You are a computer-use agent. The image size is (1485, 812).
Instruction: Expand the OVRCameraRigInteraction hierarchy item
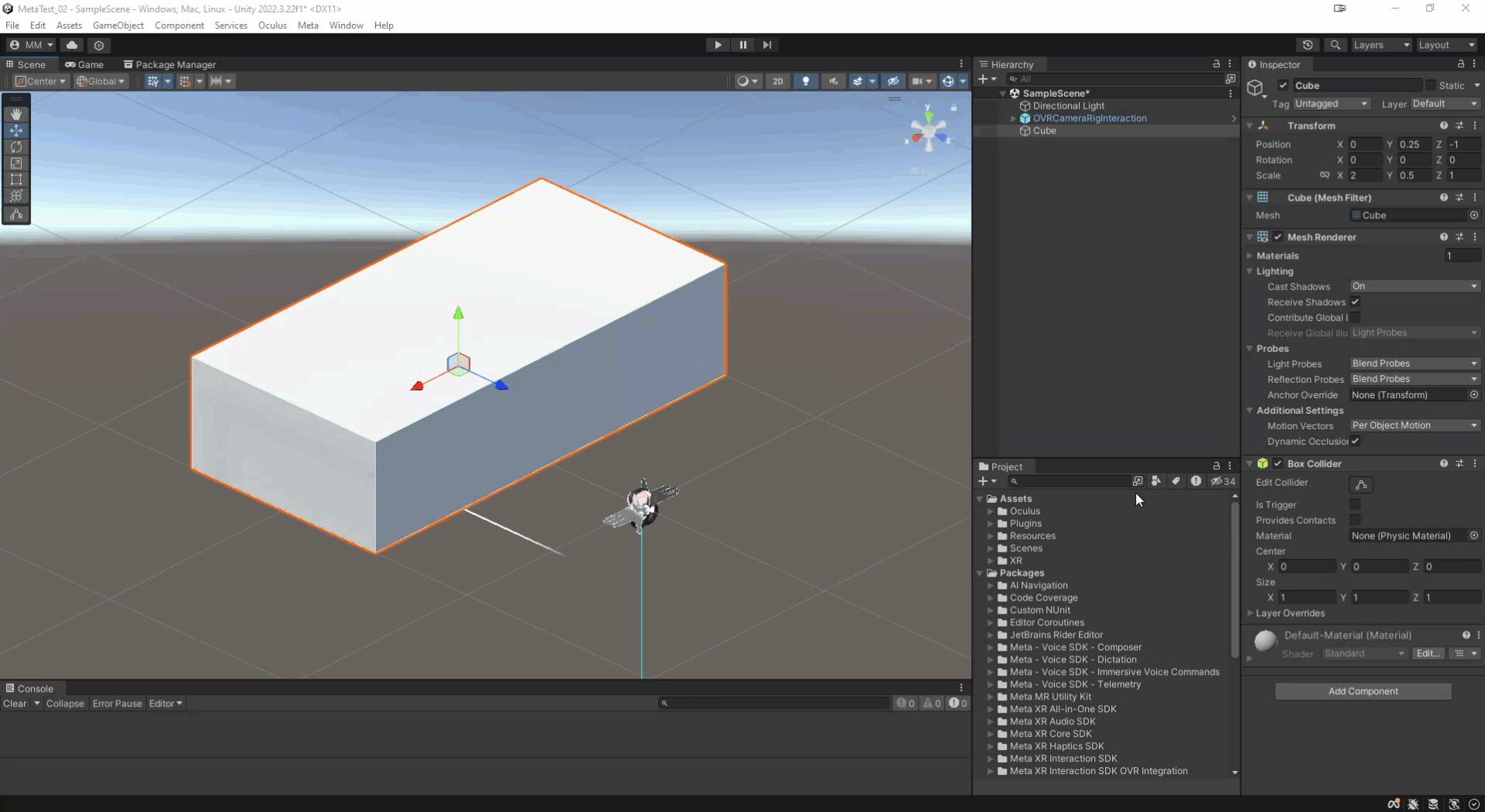click(x=1013, y=119)
